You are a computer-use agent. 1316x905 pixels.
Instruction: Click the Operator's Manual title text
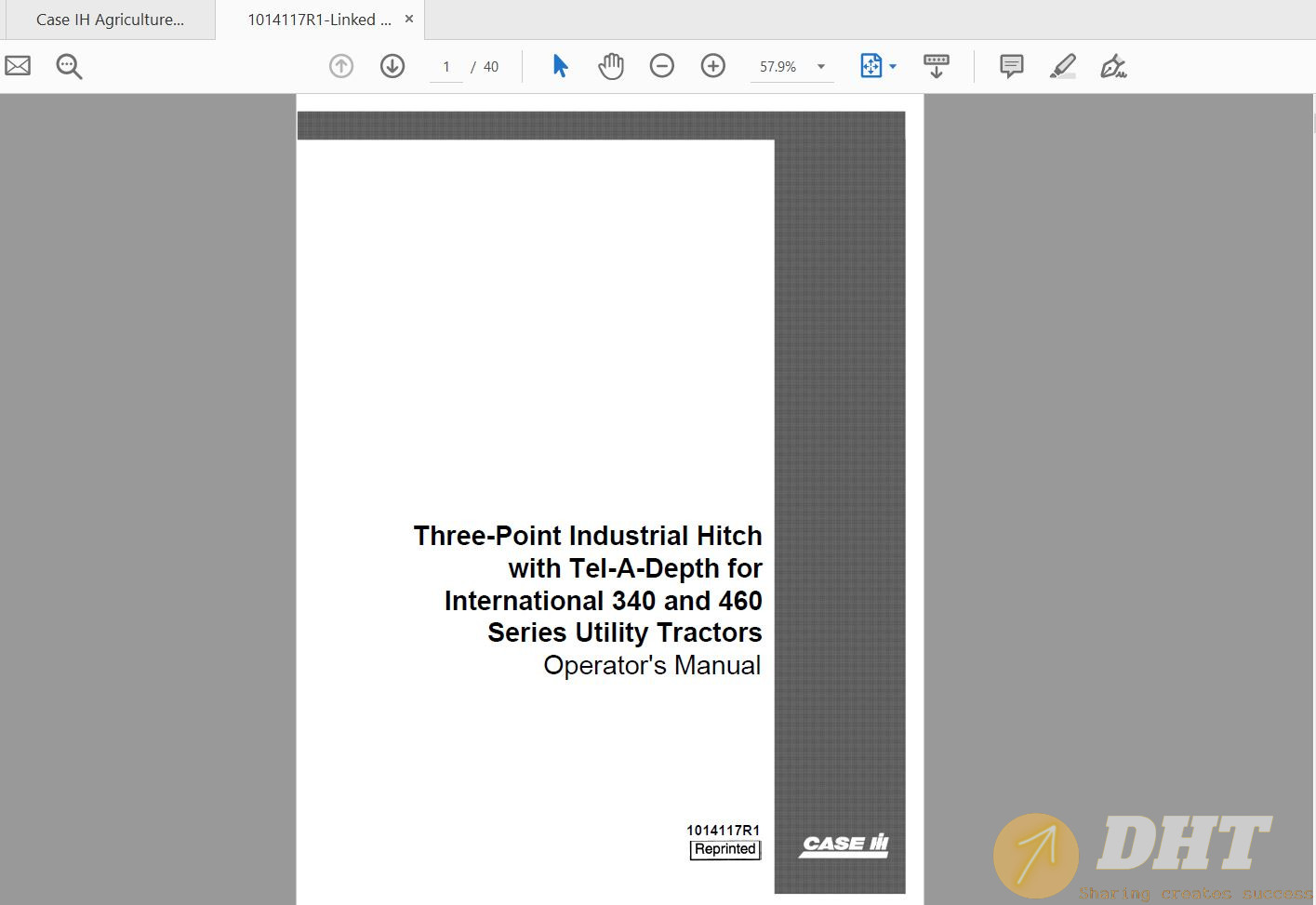(652, 665)
